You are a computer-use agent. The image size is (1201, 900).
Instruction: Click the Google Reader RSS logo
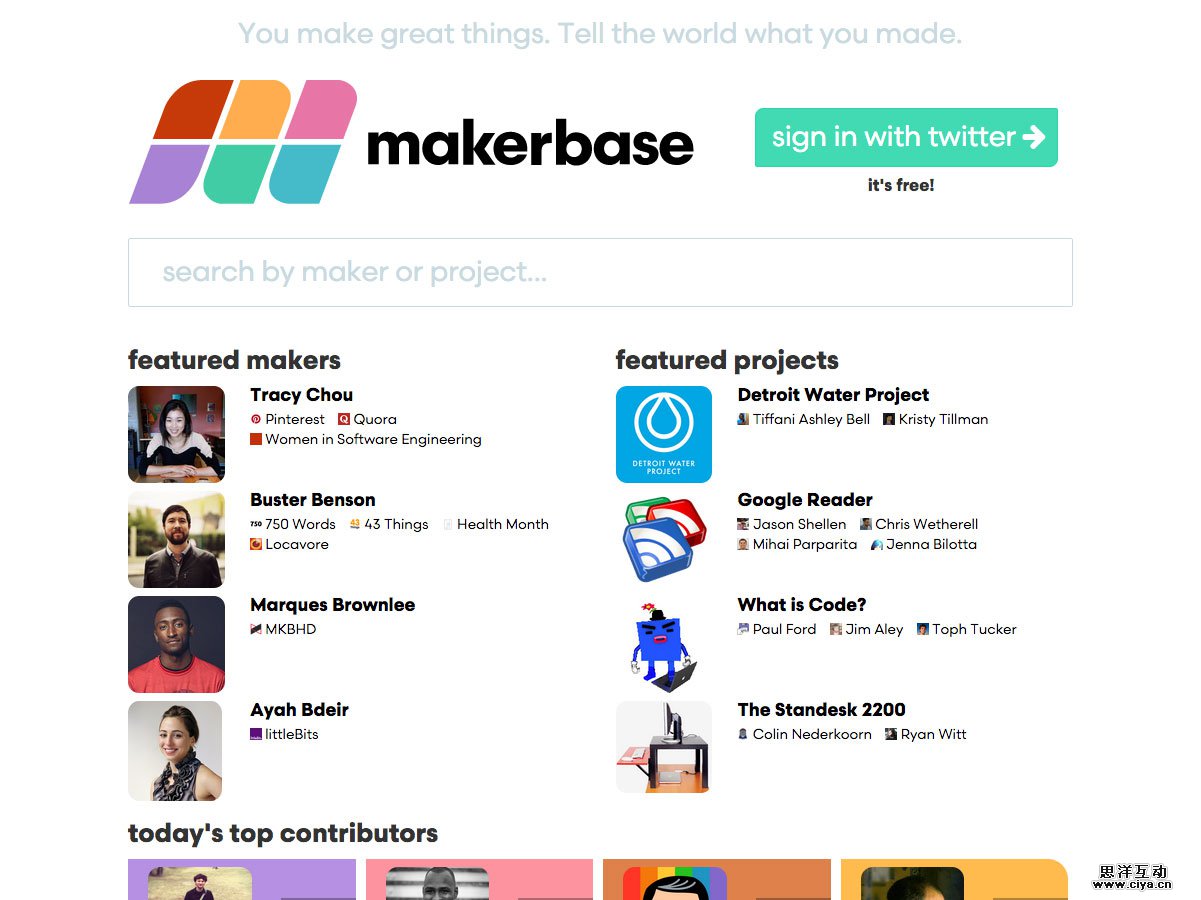pyautogui.click(x=664, y=538)
